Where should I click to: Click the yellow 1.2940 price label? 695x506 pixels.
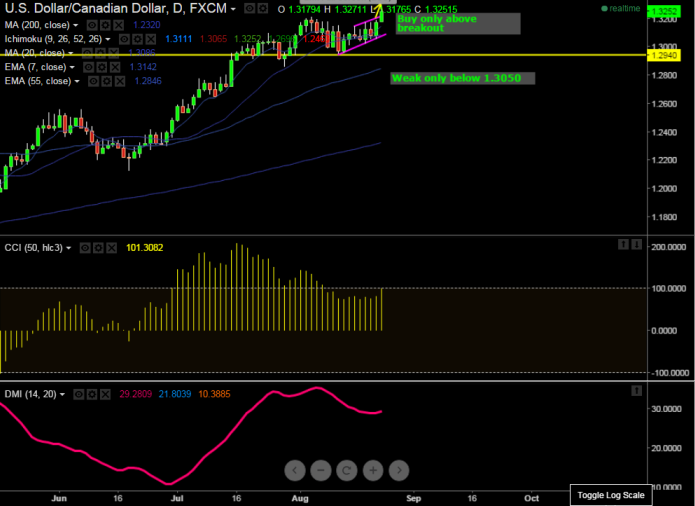pyautogui.click(x=664, y=55)
